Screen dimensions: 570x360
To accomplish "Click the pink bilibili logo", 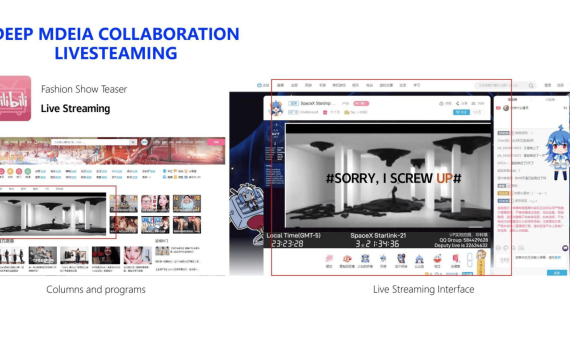I will [15, 98].
